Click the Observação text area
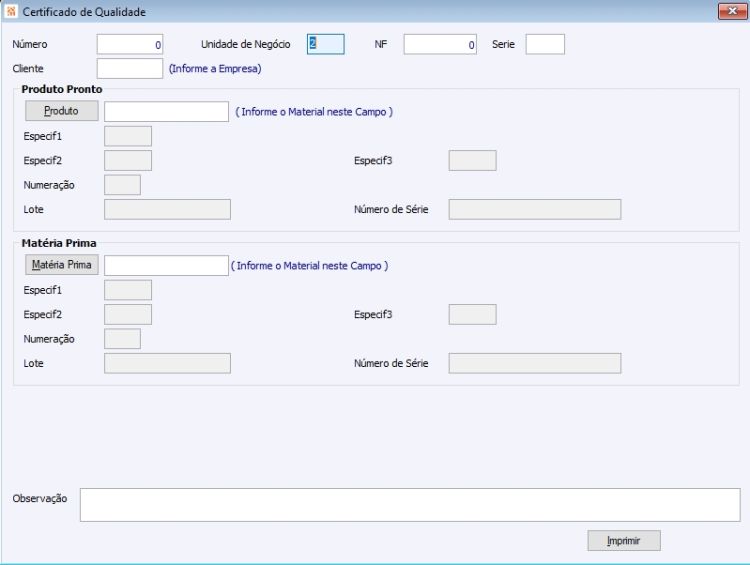Screen dimensions: 750x565 tap(410, 505)
